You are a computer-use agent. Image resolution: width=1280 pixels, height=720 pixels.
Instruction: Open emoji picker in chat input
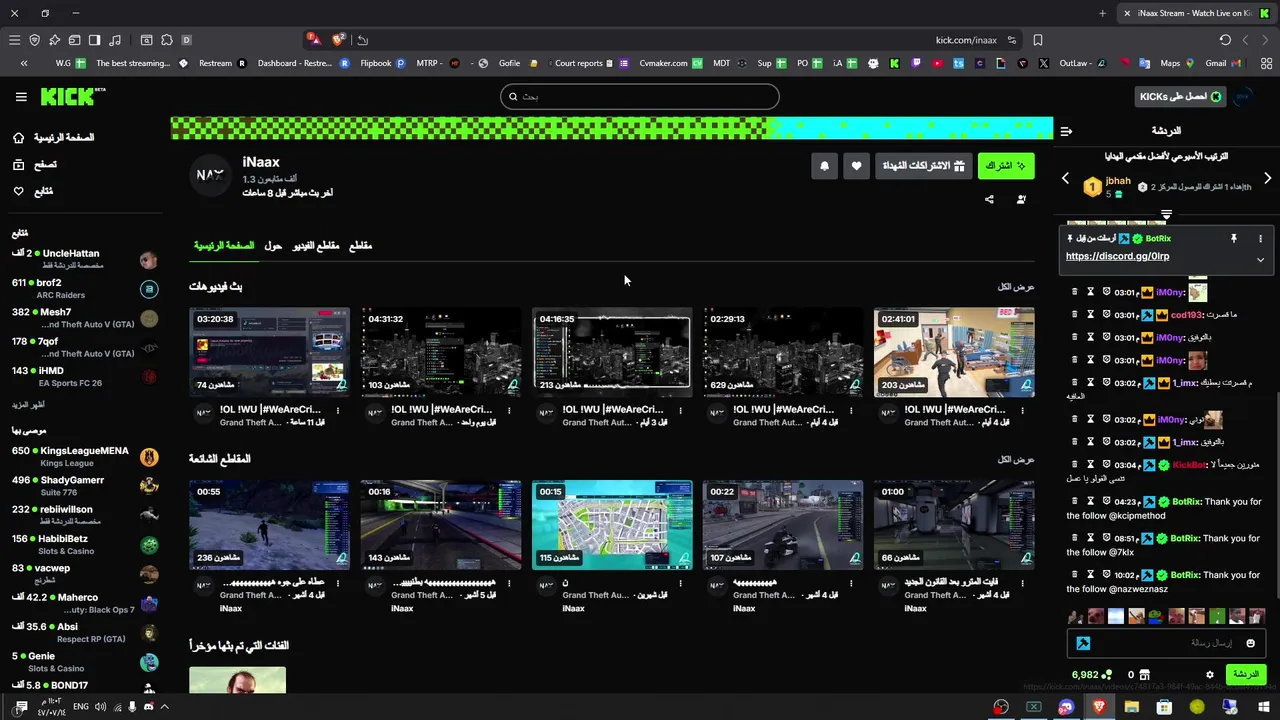point(1250,643)
